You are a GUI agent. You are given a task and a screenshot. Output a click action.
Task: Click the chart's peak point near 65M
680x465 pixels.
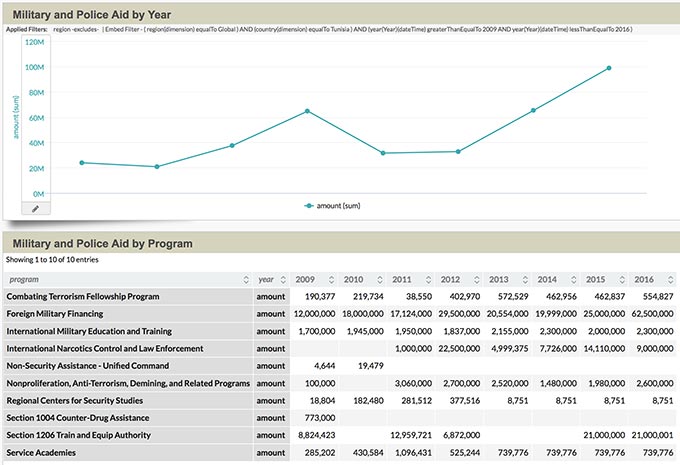[308, 111]
